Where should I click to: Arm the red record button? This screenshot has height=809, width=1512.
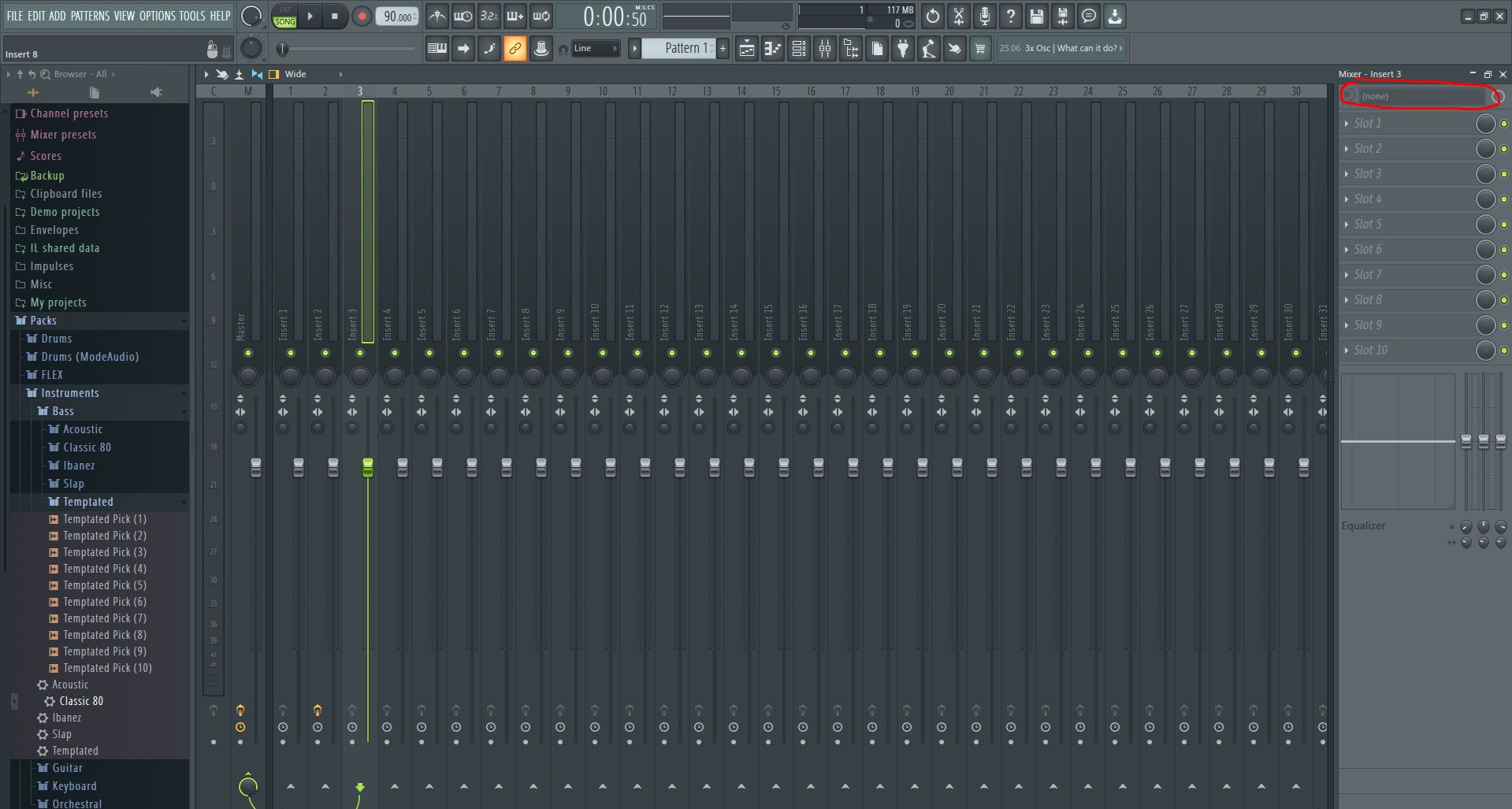point(362,16)
